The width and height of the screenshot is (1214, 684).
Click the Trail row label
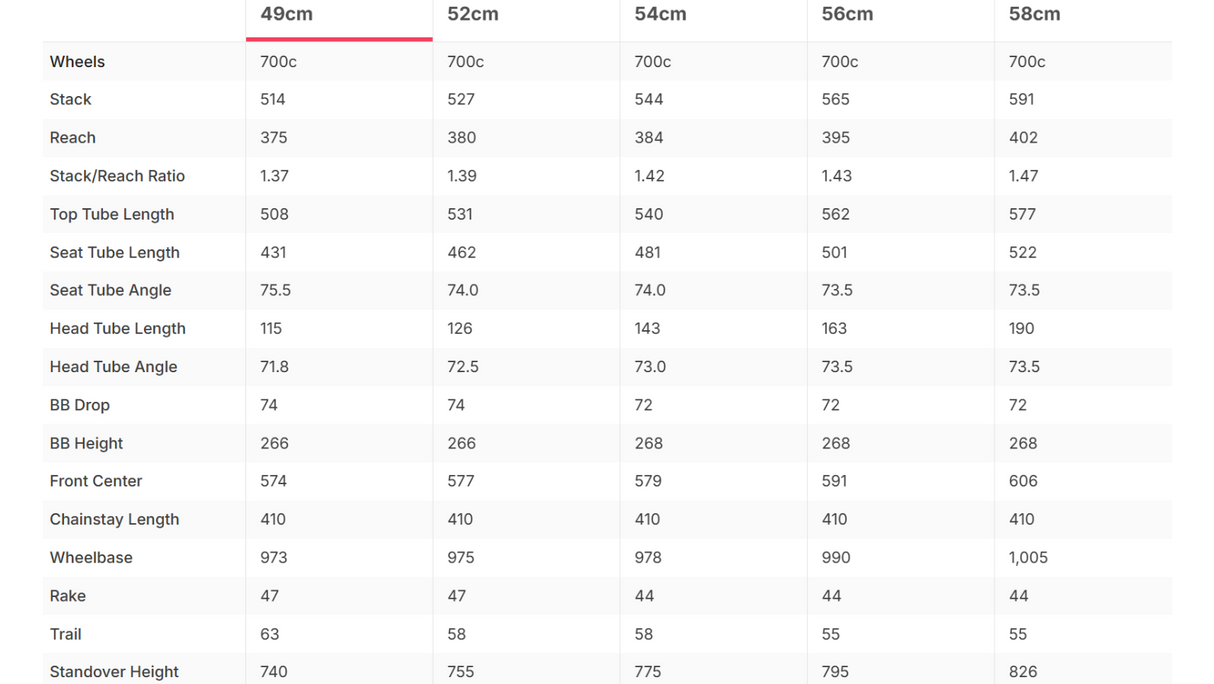click(x=65, y=634)
